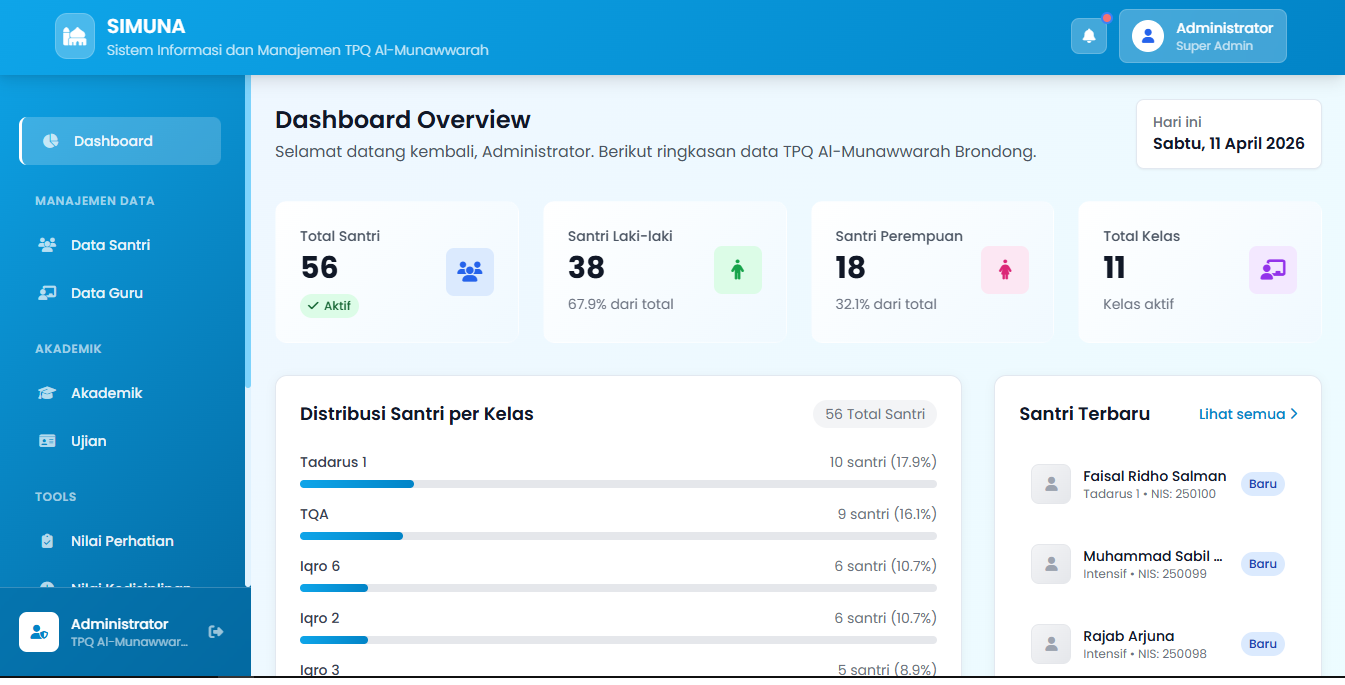
Task: Open the Dashboard menu item
Action: tap(120, 141)
